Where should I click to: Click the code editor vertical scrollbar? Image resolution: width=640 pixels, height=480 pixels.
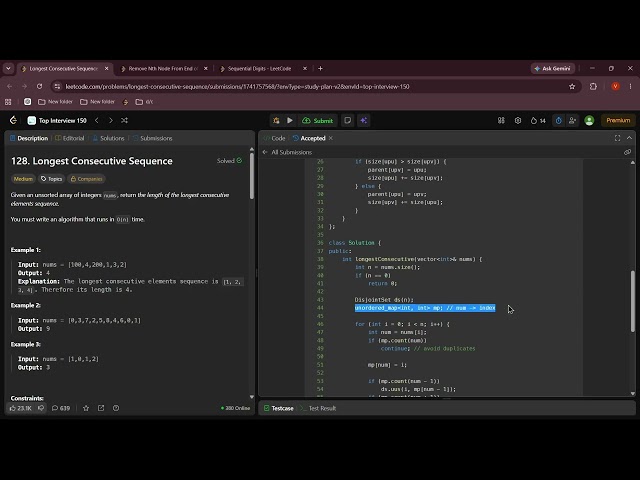coord(633,301)
